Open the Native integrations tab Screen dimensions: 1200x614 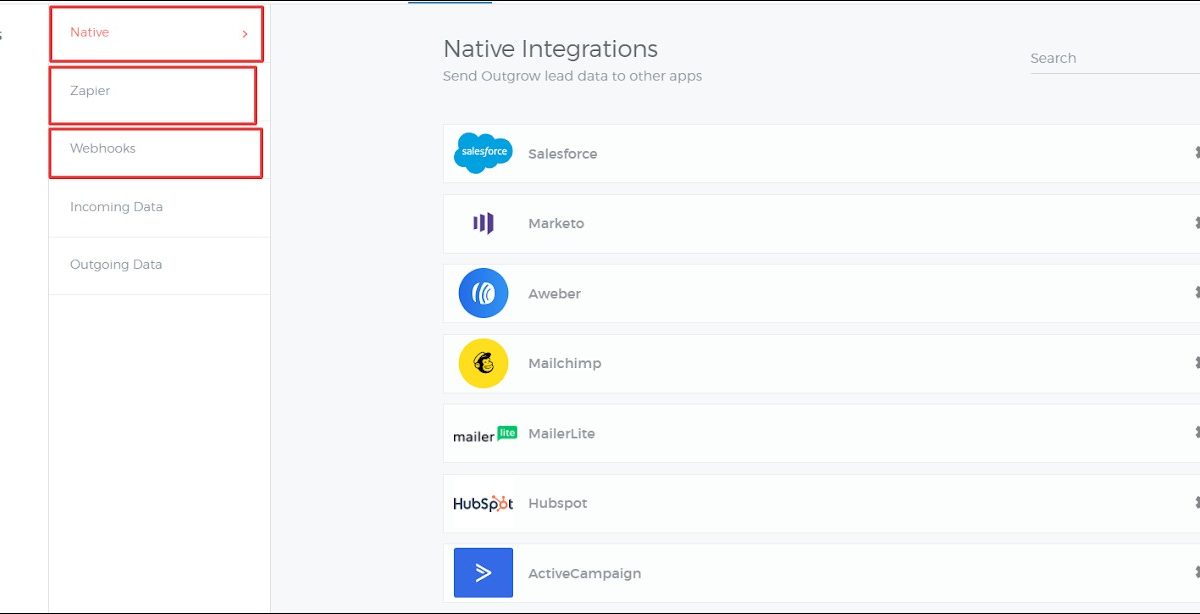[90, 33]
